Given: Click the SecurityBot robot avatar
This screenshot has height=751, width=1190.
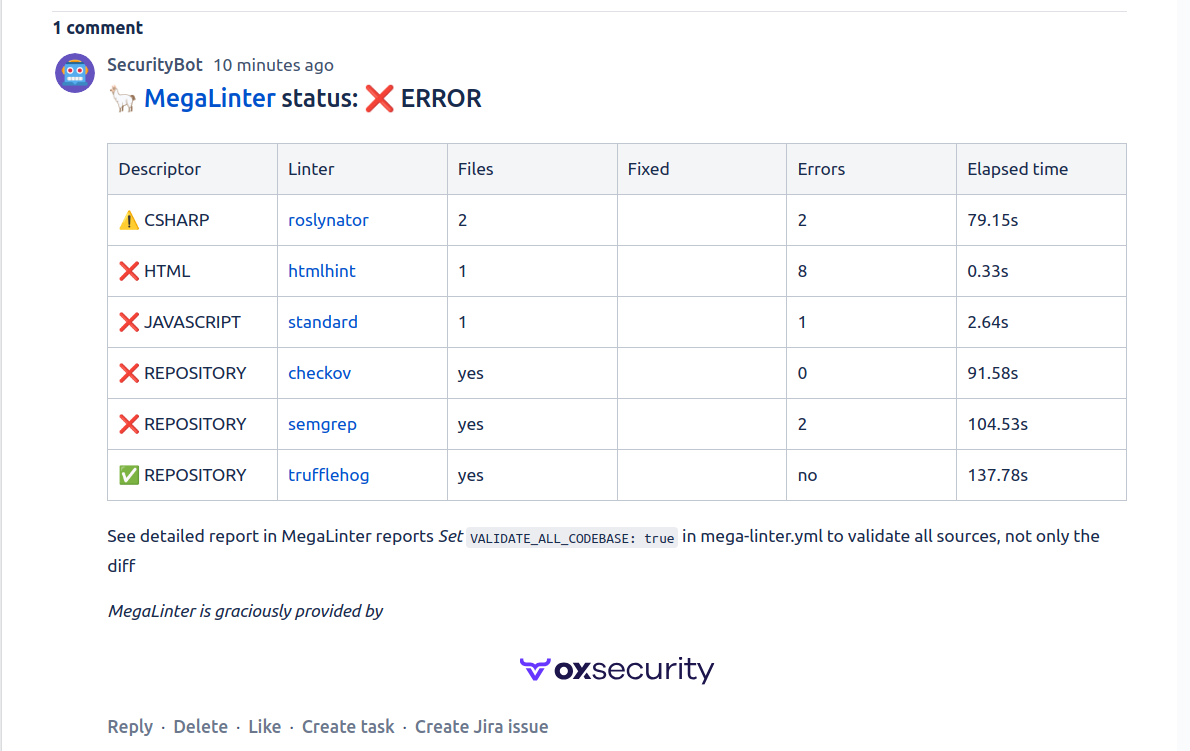Looking at the screenshot, I should 75,73.
